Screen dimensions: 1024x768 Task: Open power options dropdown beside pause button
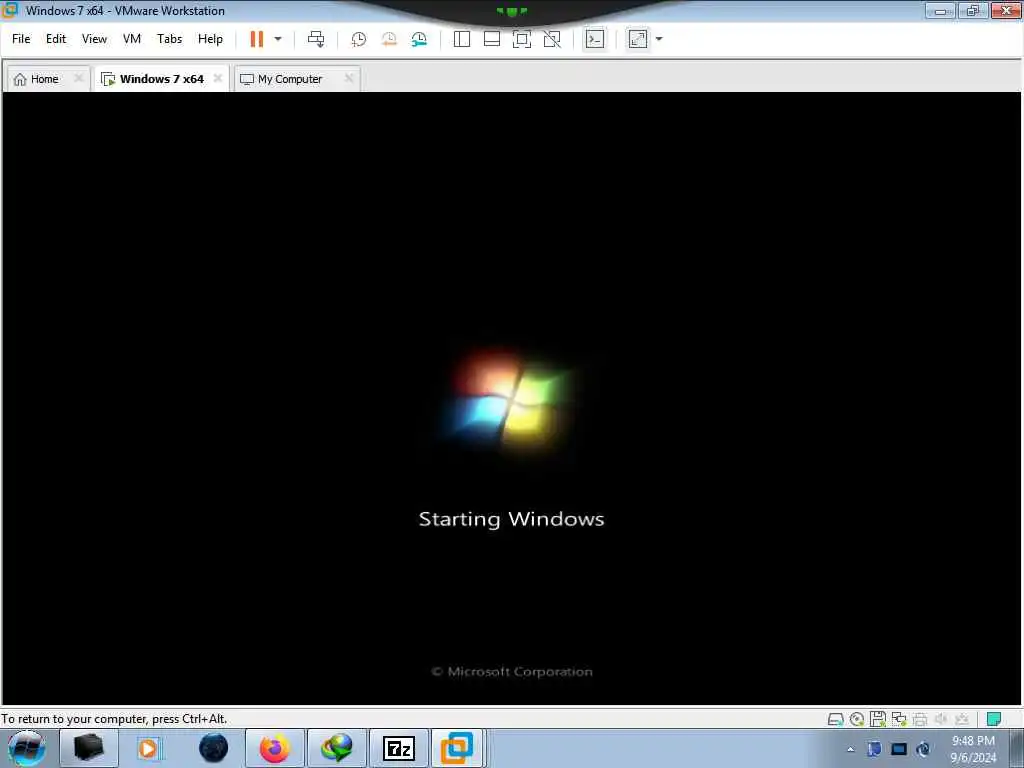click(278, 39)
